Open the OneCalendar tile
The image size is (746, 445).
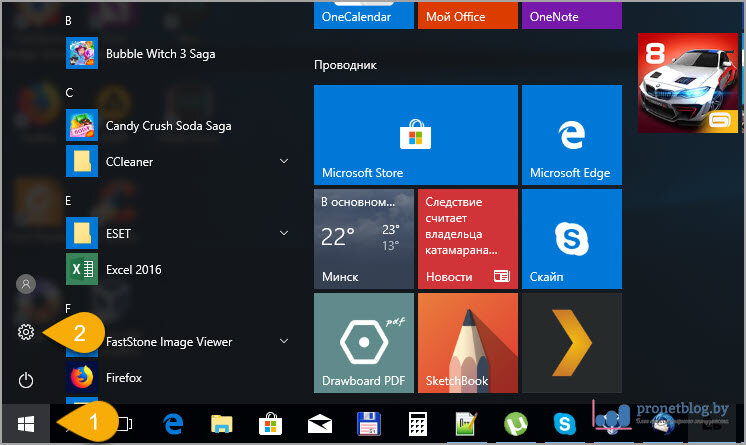pyautogui.click(x=364, y=15)
